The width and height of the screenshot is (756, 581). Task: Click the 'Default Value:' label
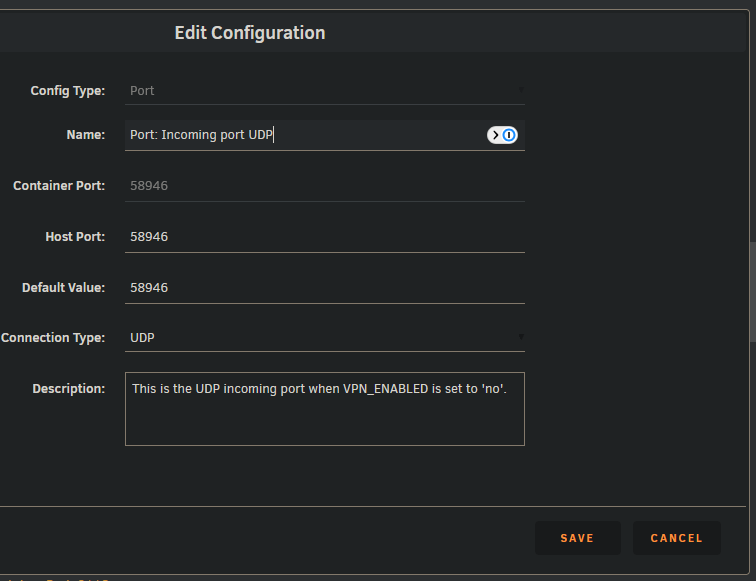click(63, 288)
